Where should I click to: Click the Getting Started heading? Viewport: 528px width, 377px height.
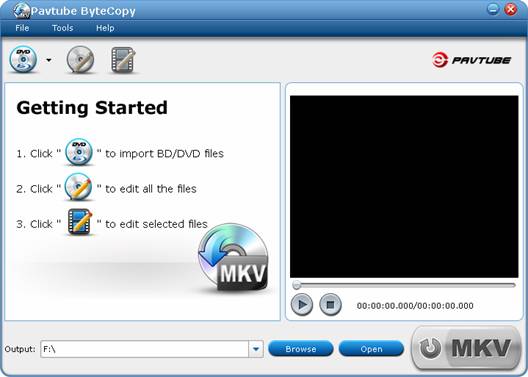point(92,108)
